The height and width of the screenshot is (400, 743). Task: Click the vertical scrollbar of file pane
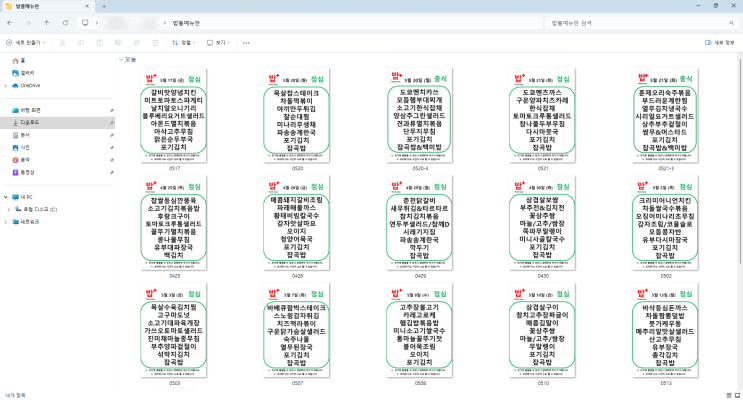740,159
